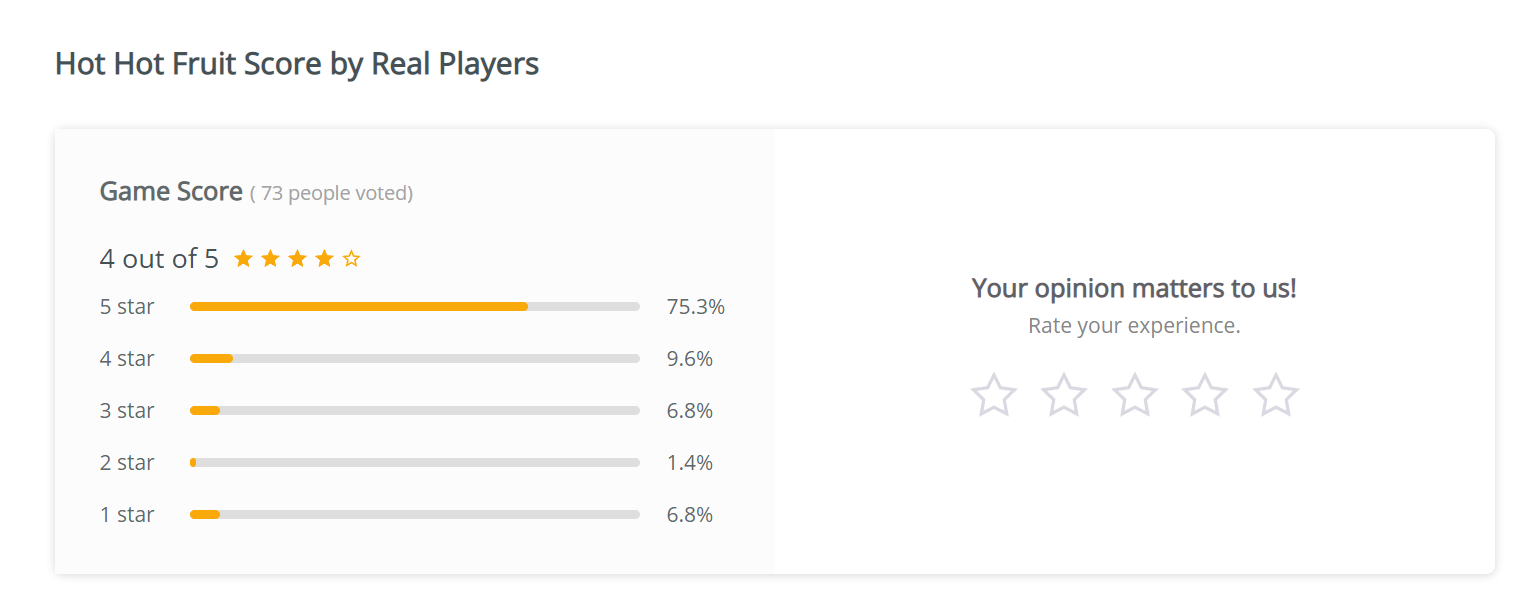Give the game five stars
The image size is (1539, 613).
[x=1276, y=395]
